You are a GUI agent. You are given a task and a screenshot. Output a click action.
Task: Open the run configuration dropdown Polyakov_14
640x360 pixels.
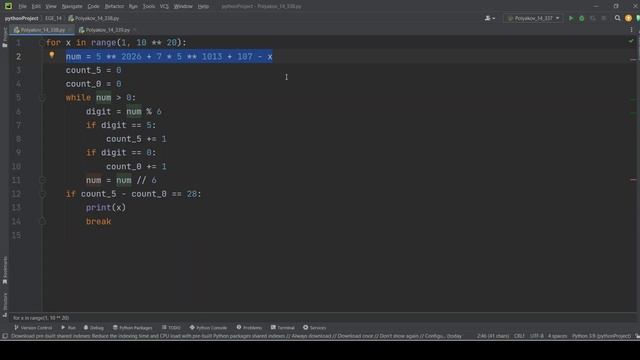(533, 18)
